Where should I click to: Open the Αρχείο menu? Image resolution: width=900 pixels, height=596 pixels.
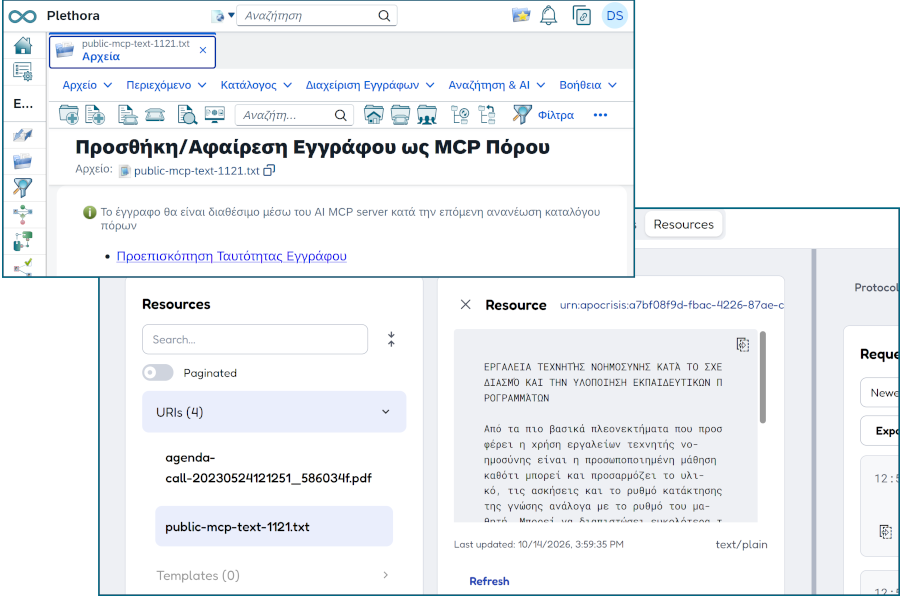87,85
